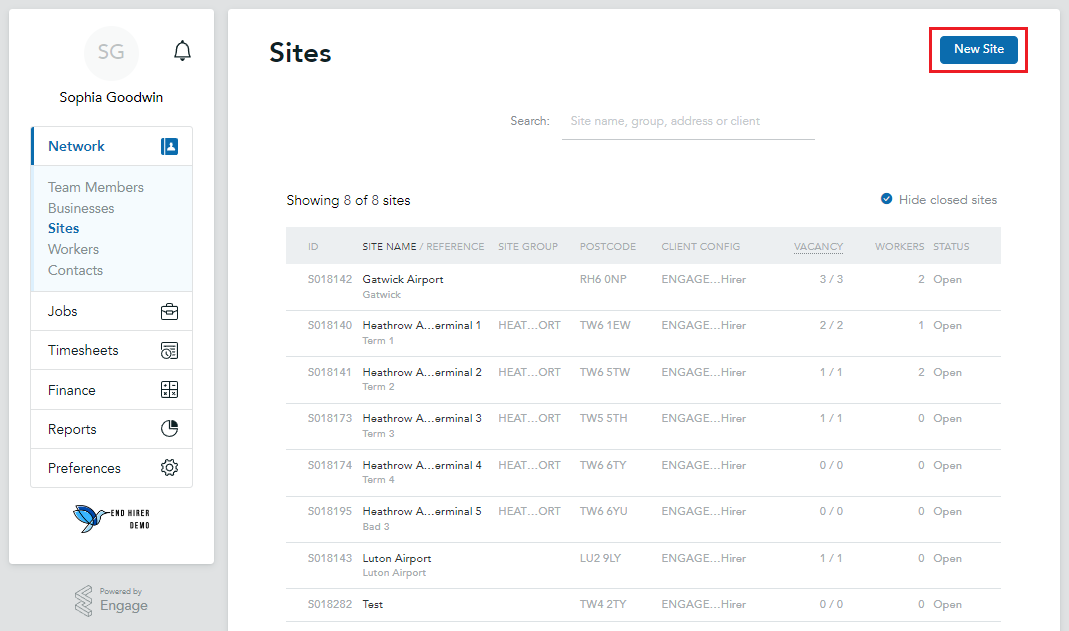Click the End Hirer Demo bird logo
The image size is (1069, 631).
click(x=111, y=519)
